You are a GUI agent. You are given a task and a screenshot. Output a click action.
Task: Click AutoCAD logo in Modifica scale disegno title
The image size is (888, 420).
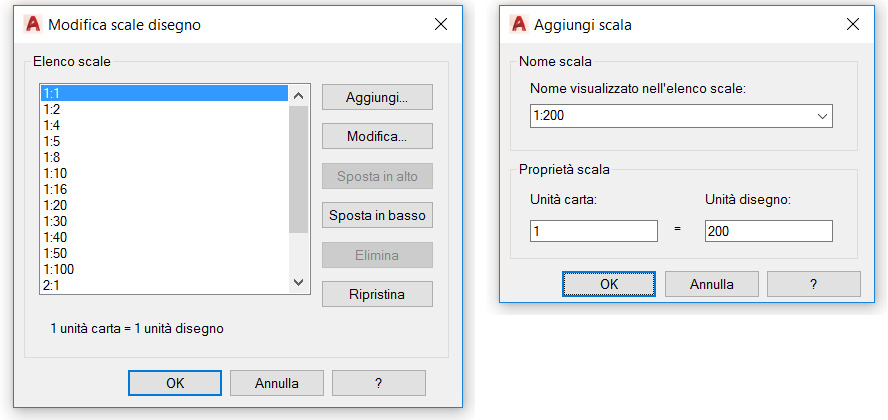pos(33,24)
